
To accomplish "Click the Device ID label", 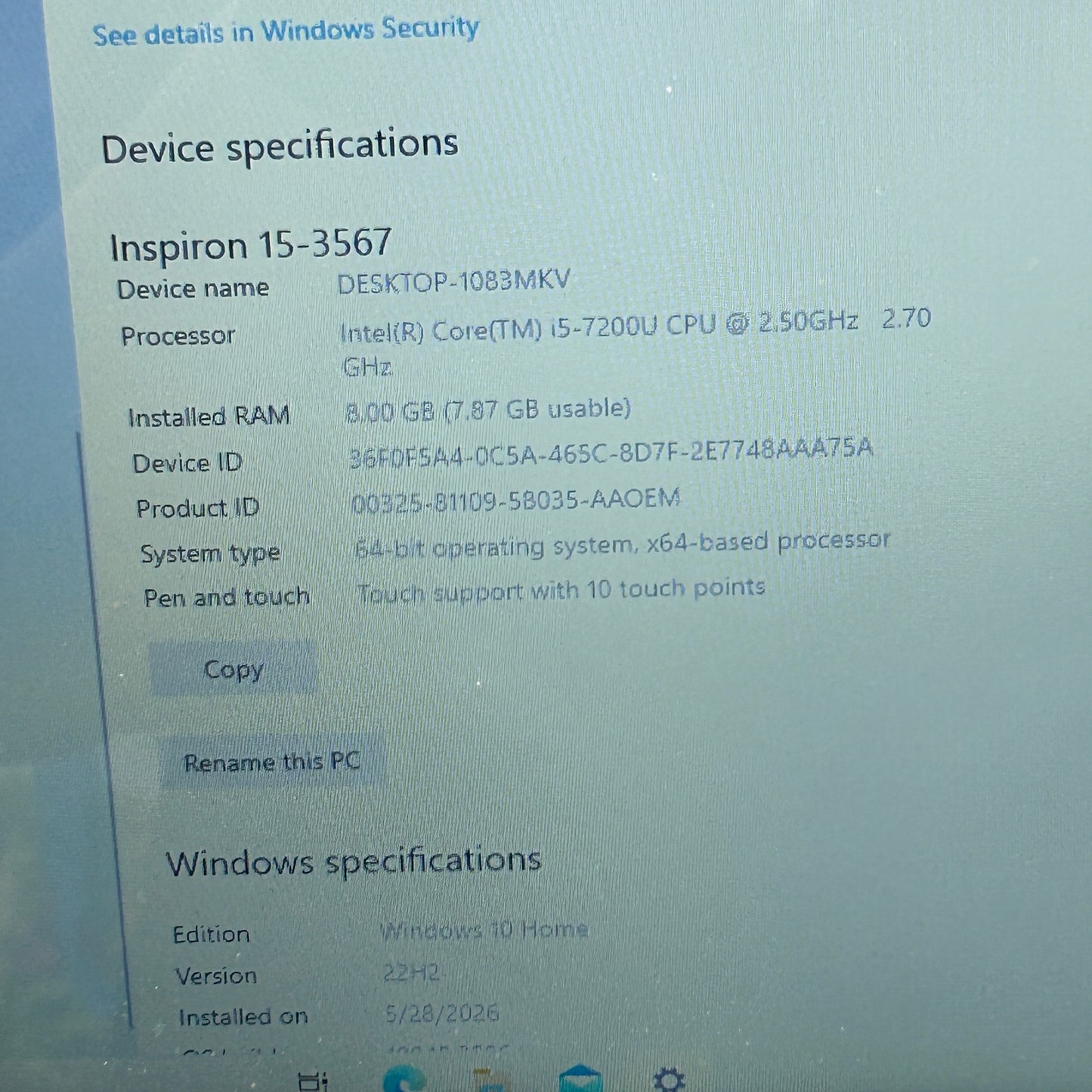I will coord(187,462).
